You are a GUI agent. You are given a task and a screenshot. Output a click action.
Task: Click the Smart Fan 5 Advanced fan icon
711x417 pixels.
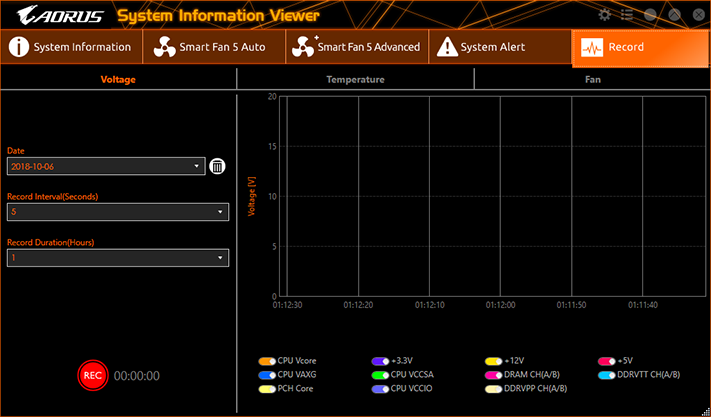(x=301, y=47)
